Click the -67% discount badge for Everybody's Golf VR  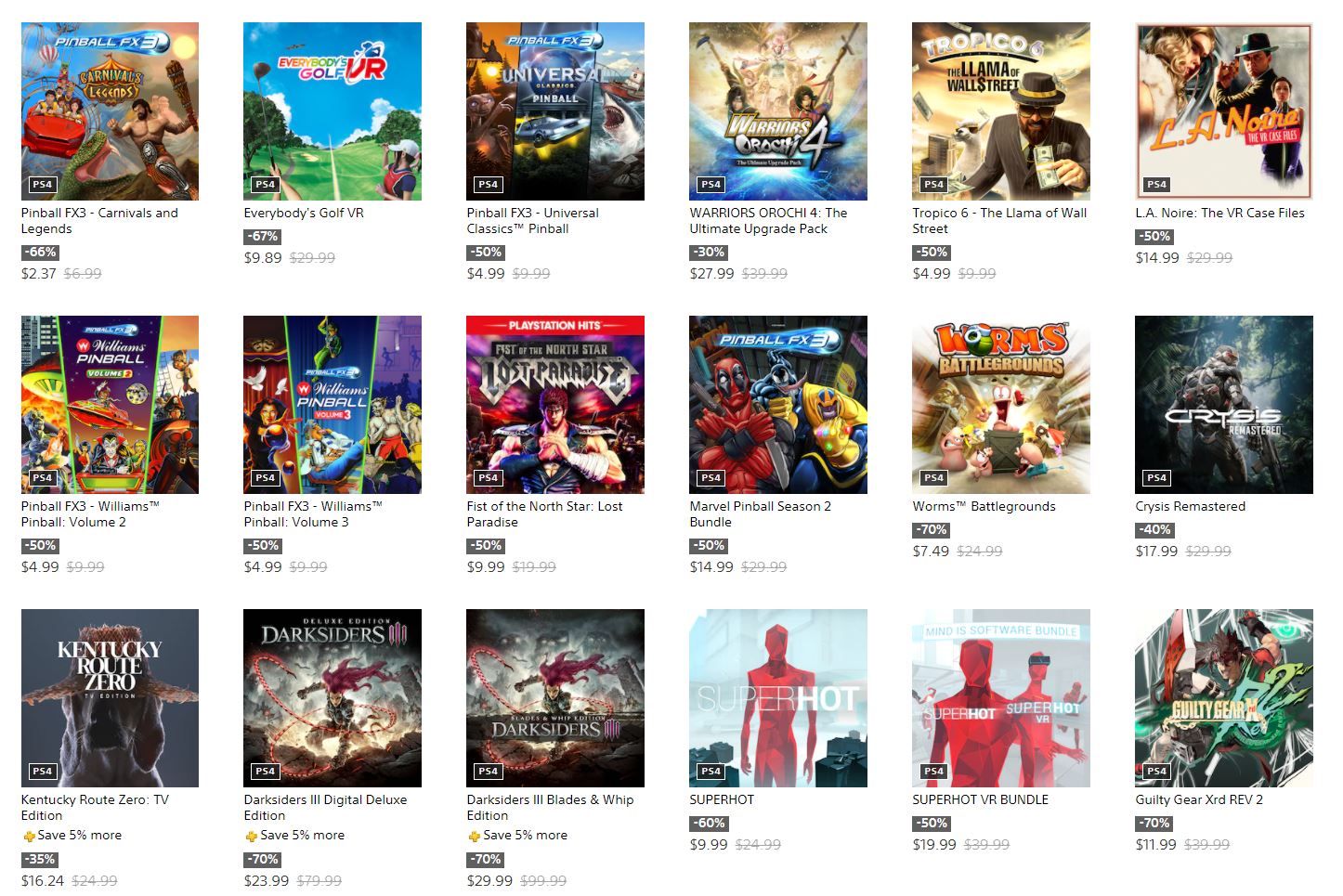(263, 236)
